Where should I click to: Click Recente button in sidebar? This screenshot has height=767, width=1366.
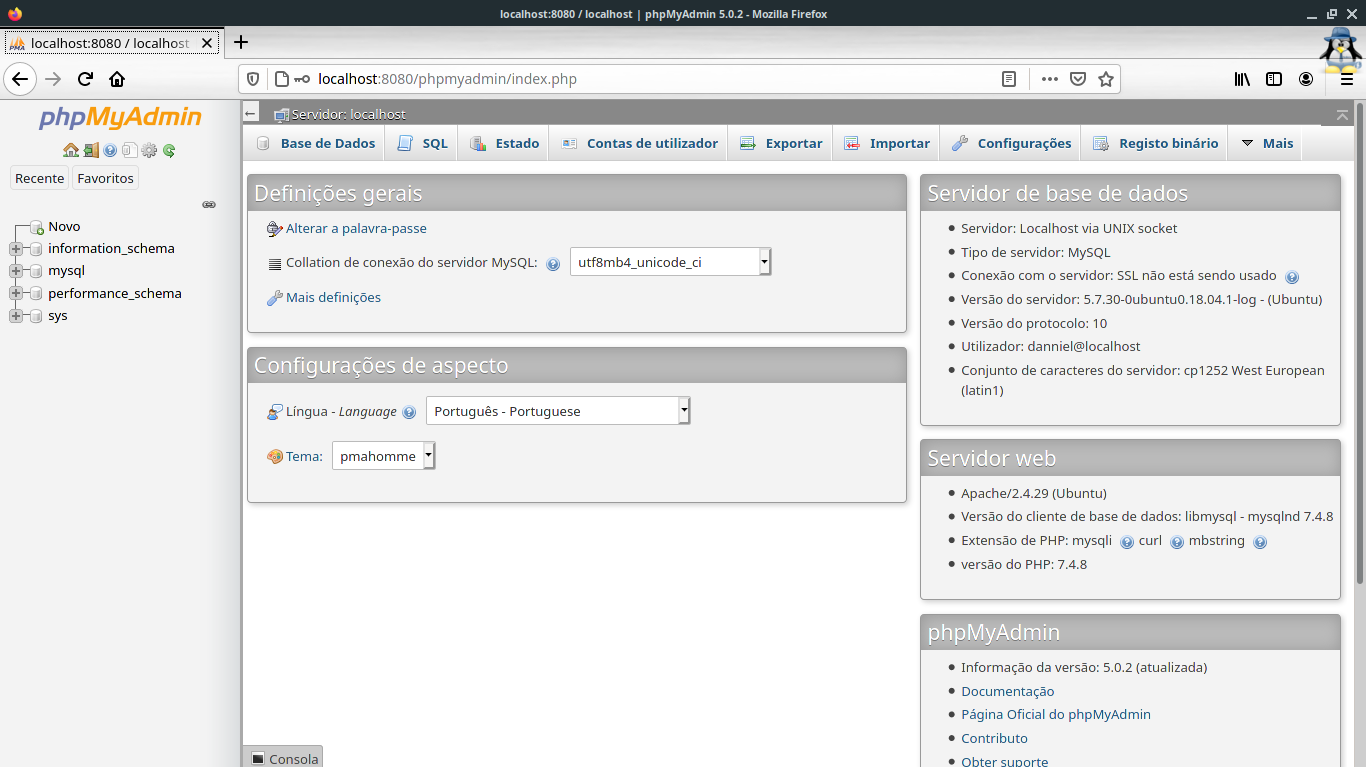click(40, 178)
